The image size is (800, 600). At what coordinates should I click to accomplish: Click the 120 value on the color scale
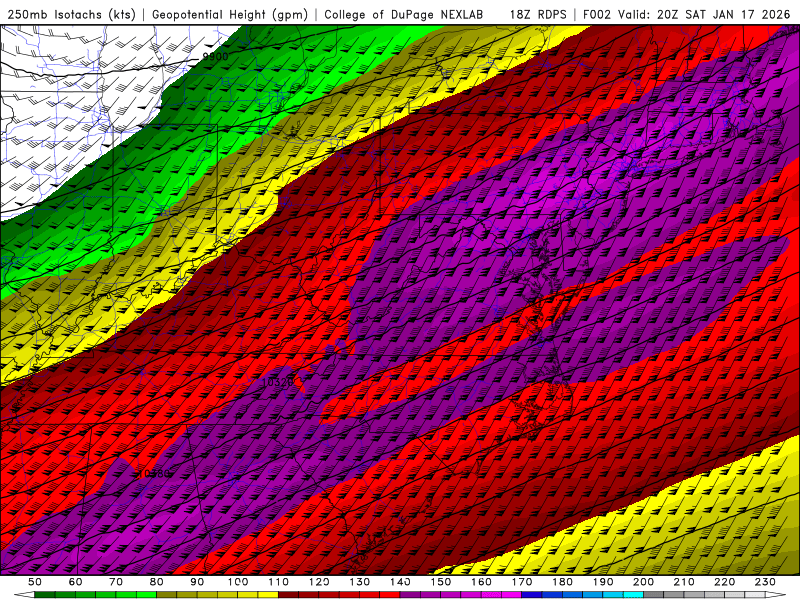pyautogui.click(x=319, y=582)
